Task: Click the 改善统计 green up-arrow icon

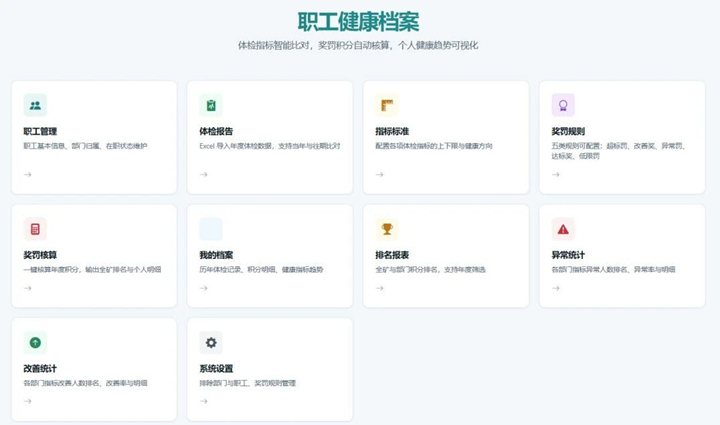Action: coord(35,342)
